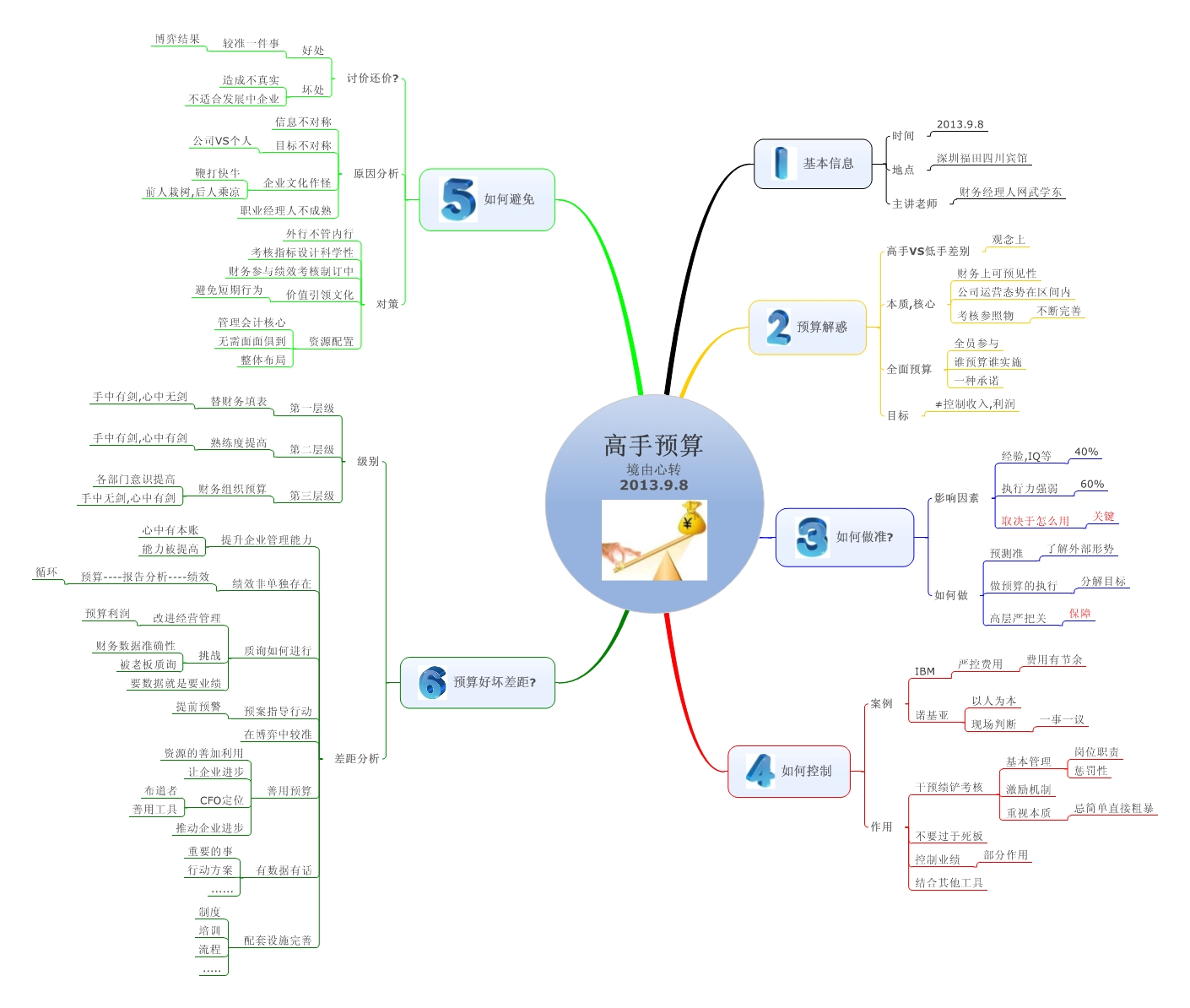Click the 博弈结果 leaf
The width and height of the screenshot is (1190, 1008).
177,39
